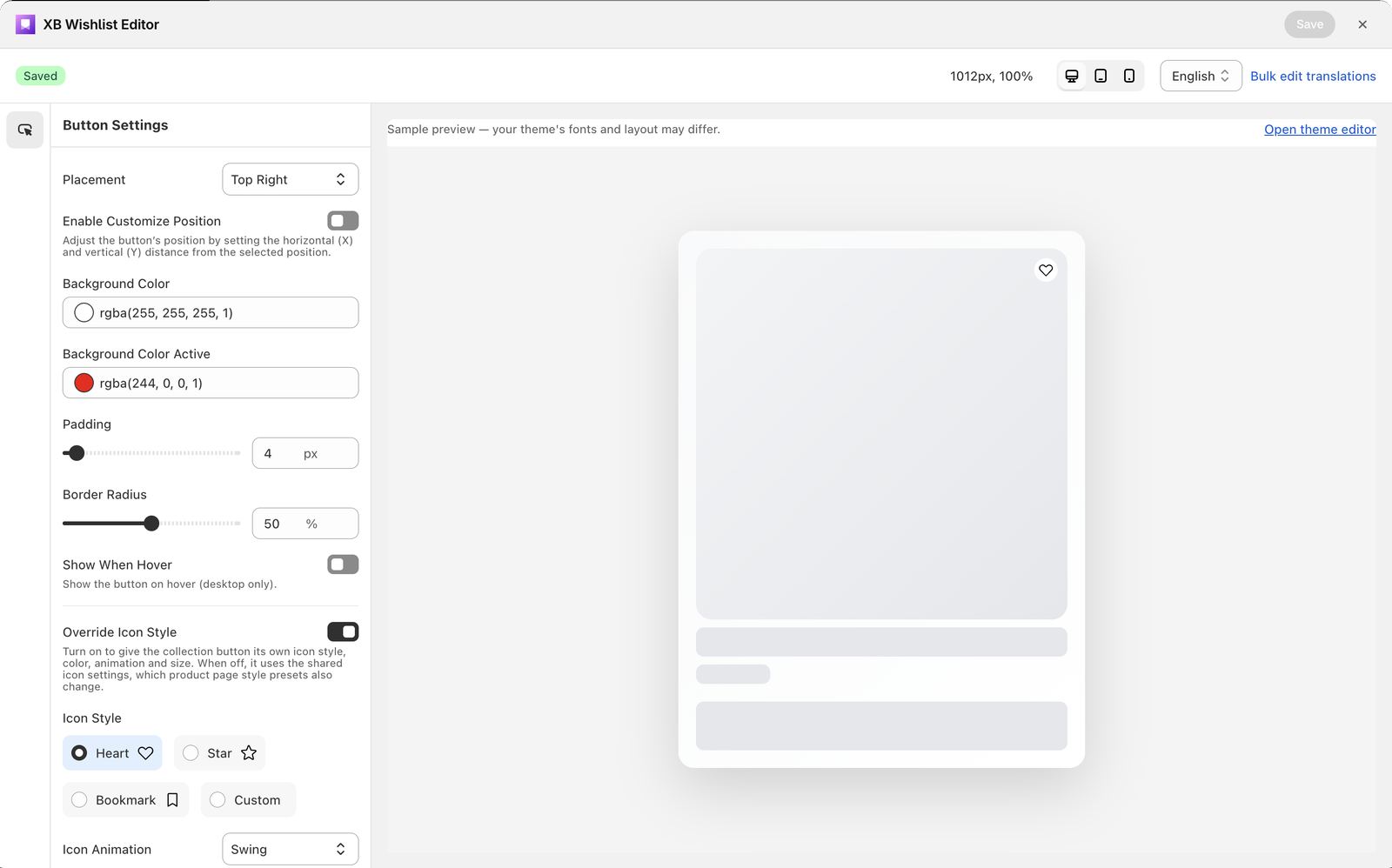This screenshot has width=1392, height=868.
Task: Toggle Enable Customize Position switch
Action: (x=343, y=221)
